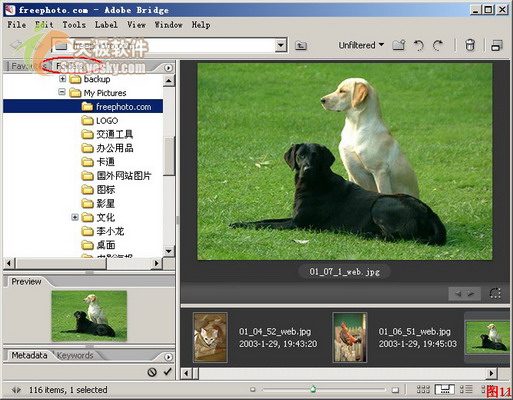The height and width of the screenshot is (400, 513).
Task: Select the 办公用品 folder
Action: (x=107, y=148)
